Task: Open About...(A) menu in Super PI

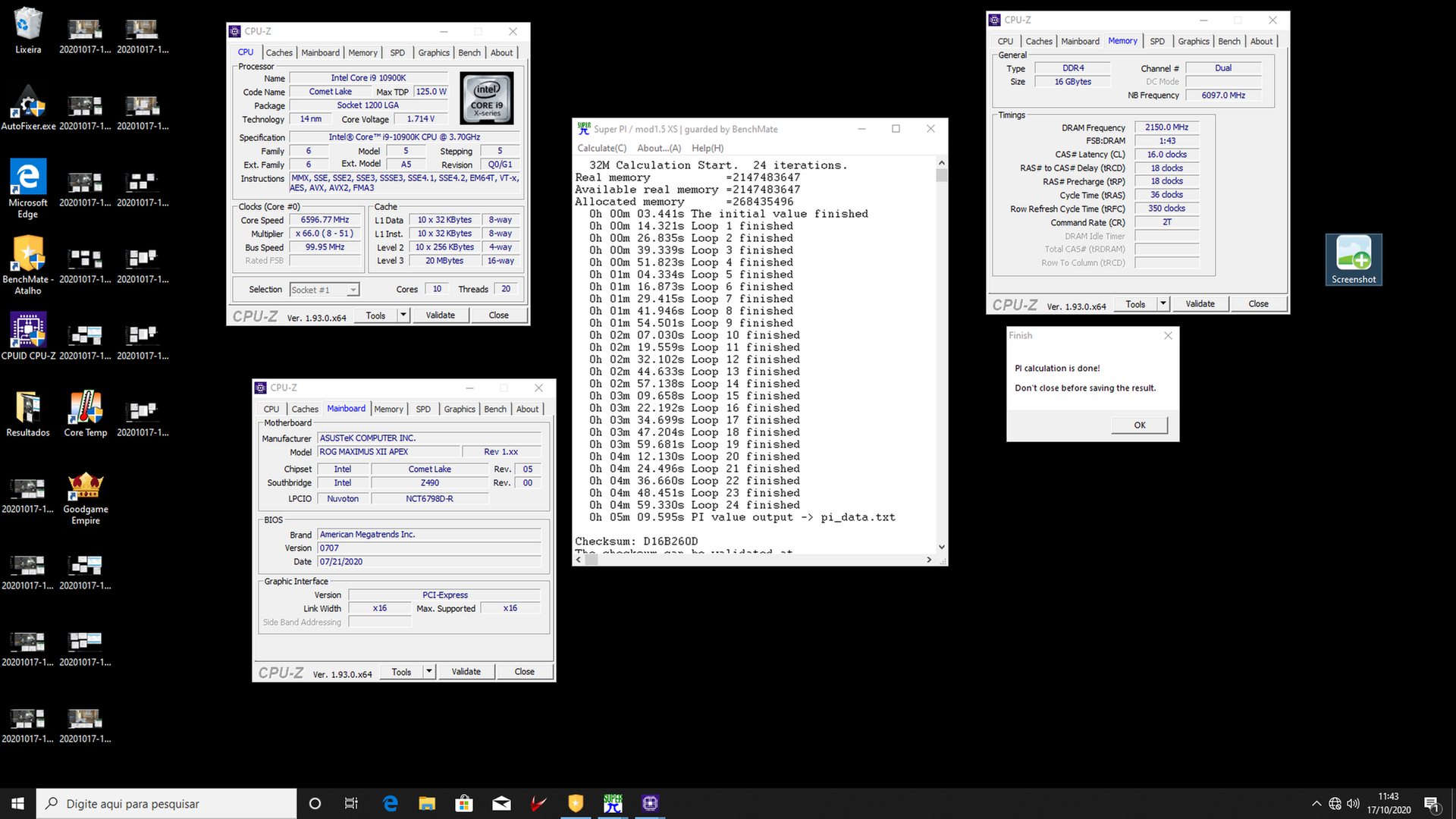Action: coord(659,149)
